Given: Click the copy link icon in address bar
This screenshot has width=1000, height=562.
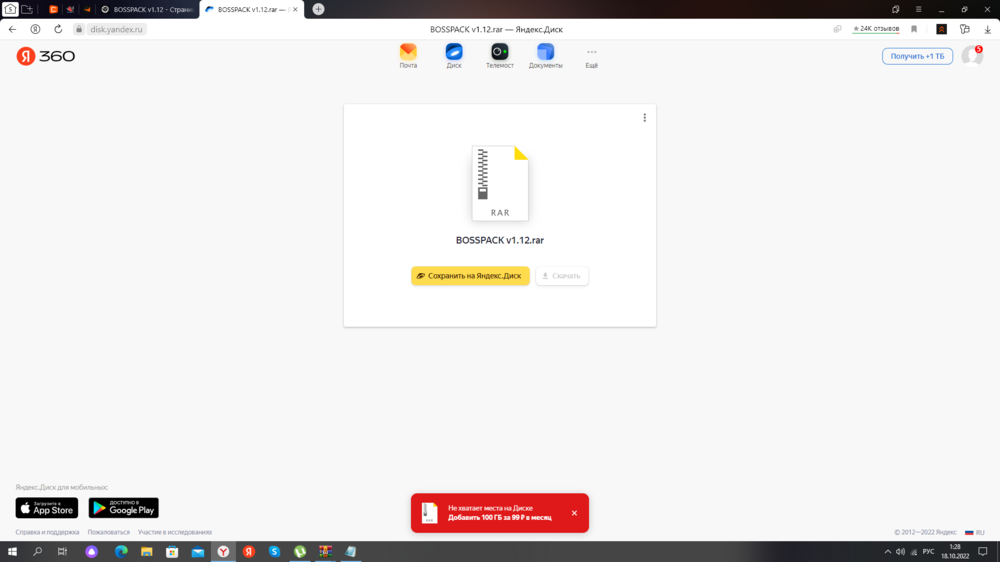Looking at the screenshot, I should pos(837,29).
